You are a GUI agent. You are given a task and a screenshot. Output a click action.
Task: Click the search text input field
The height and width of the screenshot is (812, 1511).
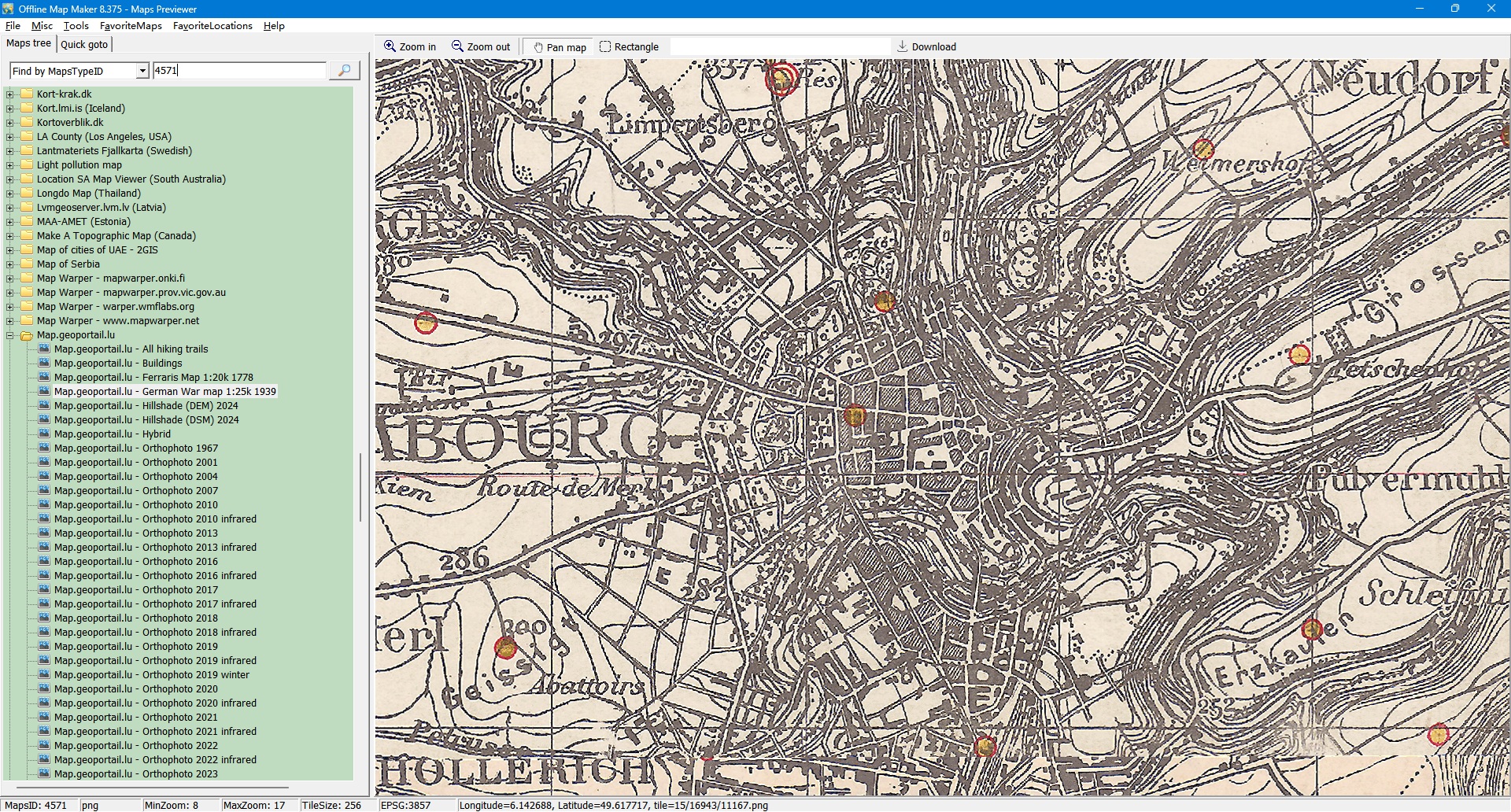[x=238, y=71]
